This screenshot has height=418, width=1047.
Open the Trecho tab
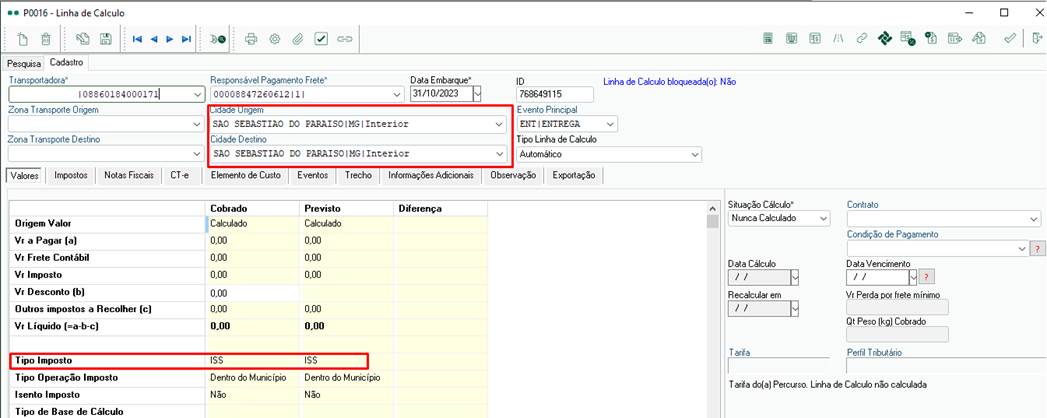pyautogui.click(x=359, y=175)
